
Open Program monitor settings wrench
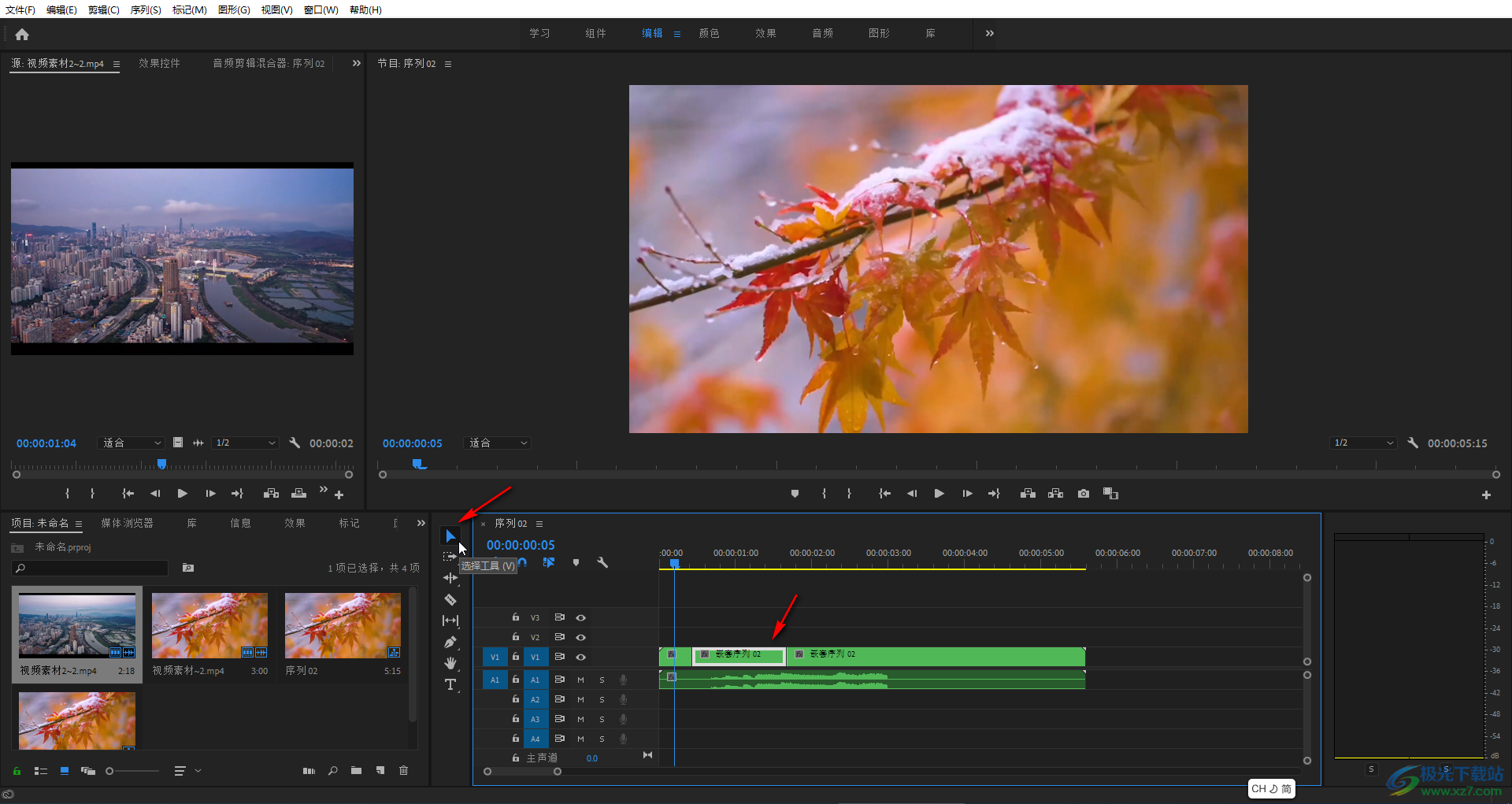coord(1413,443)
